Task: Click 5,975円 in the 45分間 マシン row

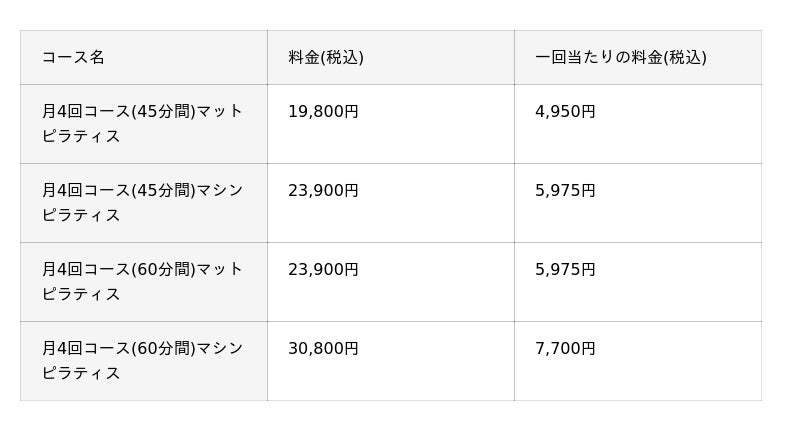Action: point(565,191)
